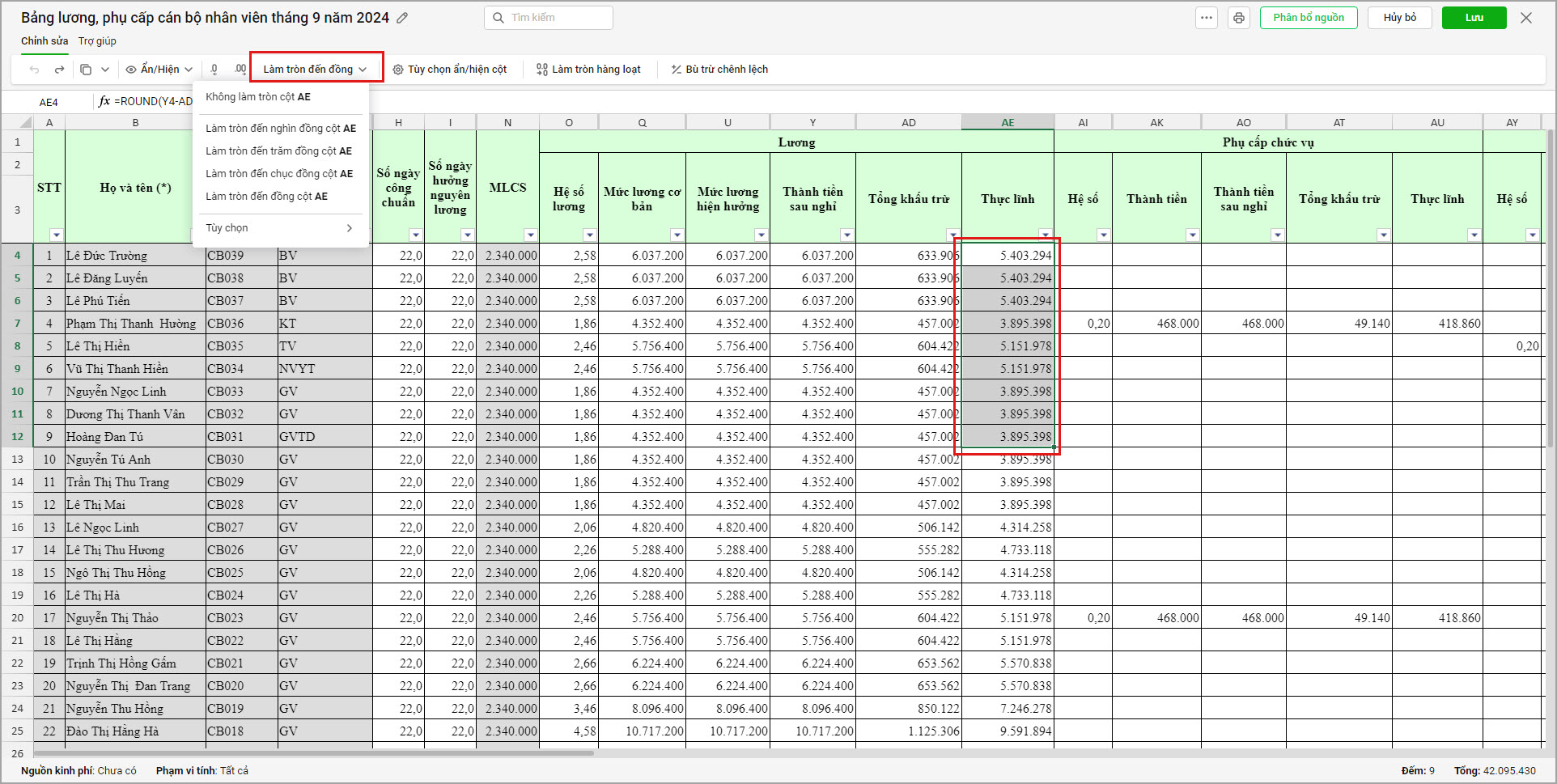
Task: Expand the 'Tùy chọn' submenu
Action: pos(279,228)
